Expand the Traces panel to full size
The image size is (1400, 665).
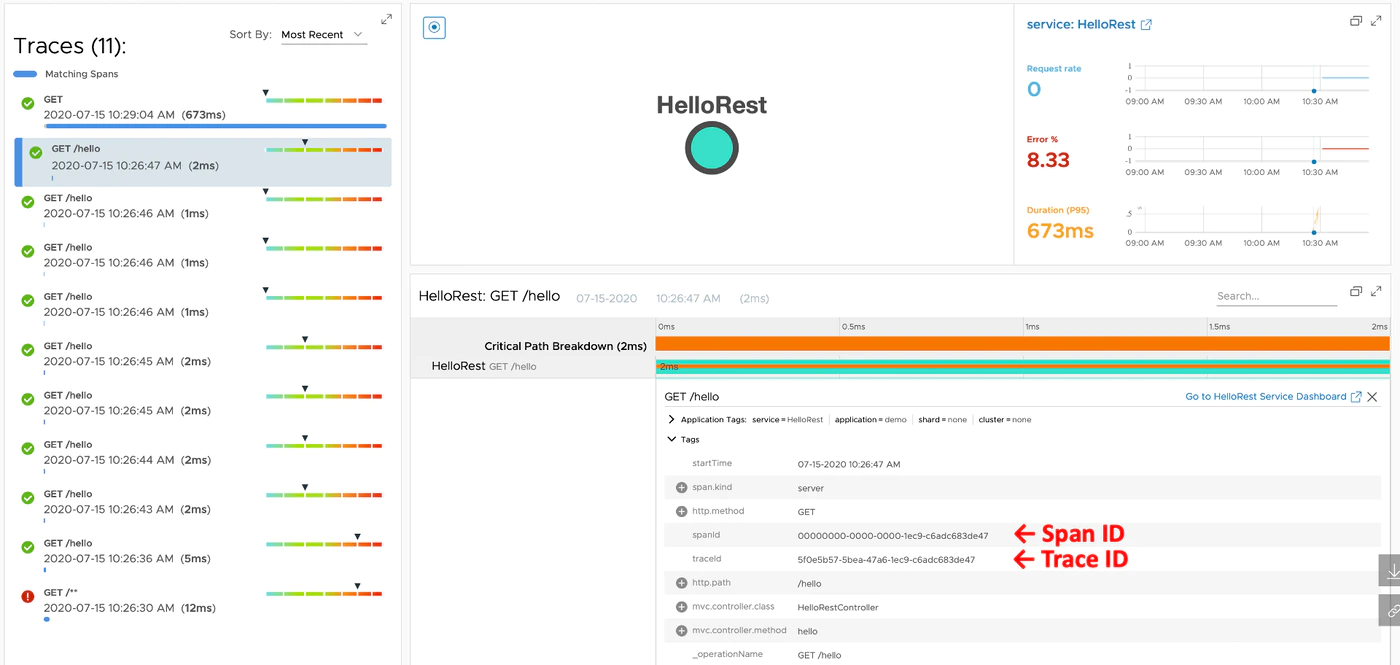coord(387,19)
